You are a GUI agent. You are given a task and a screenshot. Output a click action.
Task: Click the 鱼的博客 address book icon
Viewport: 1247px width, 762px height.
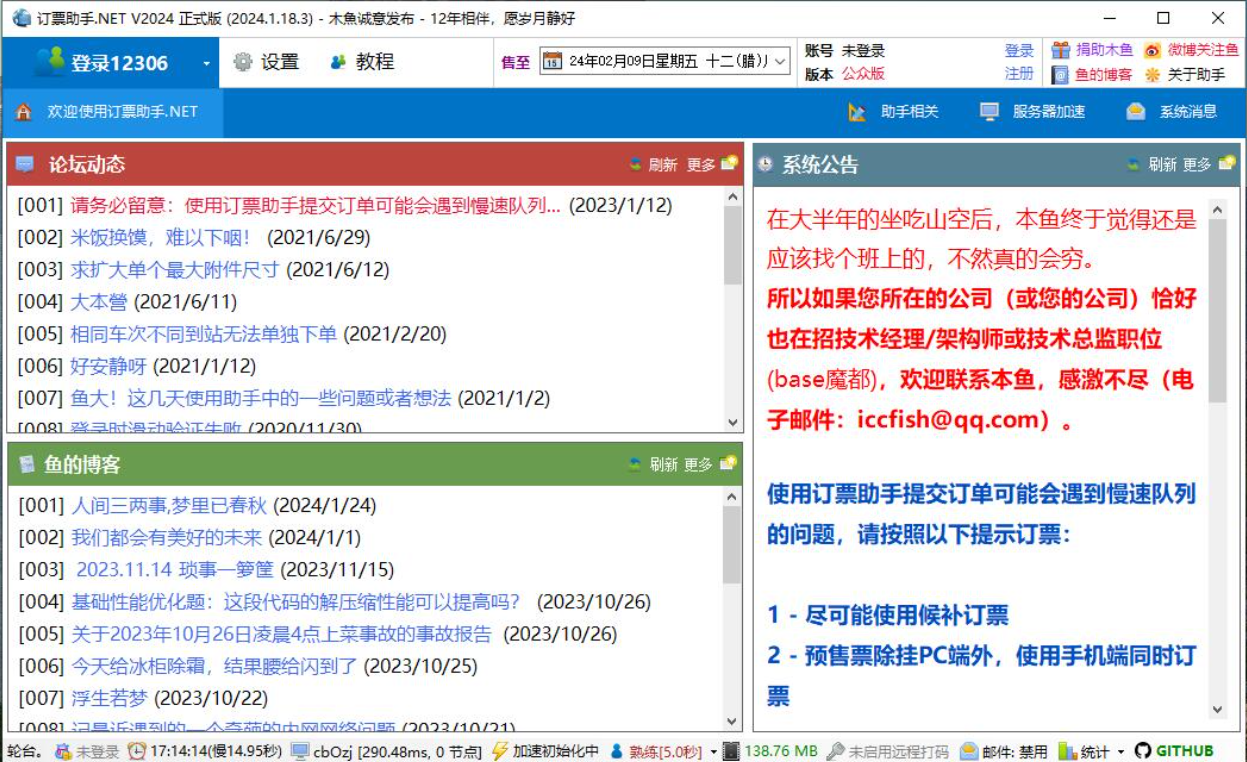[x=1061, y=75]
